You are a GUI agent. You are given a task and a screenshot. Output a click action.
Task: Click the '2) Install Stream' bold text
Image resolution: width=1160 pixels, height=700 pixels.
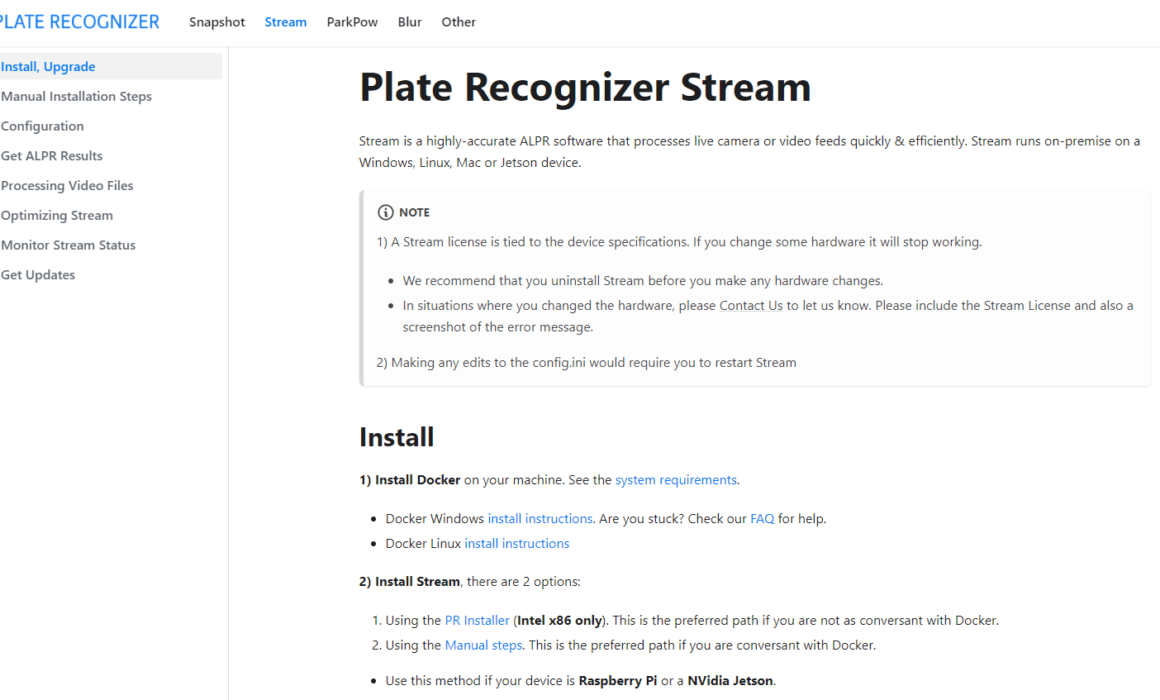pos(410,582)
